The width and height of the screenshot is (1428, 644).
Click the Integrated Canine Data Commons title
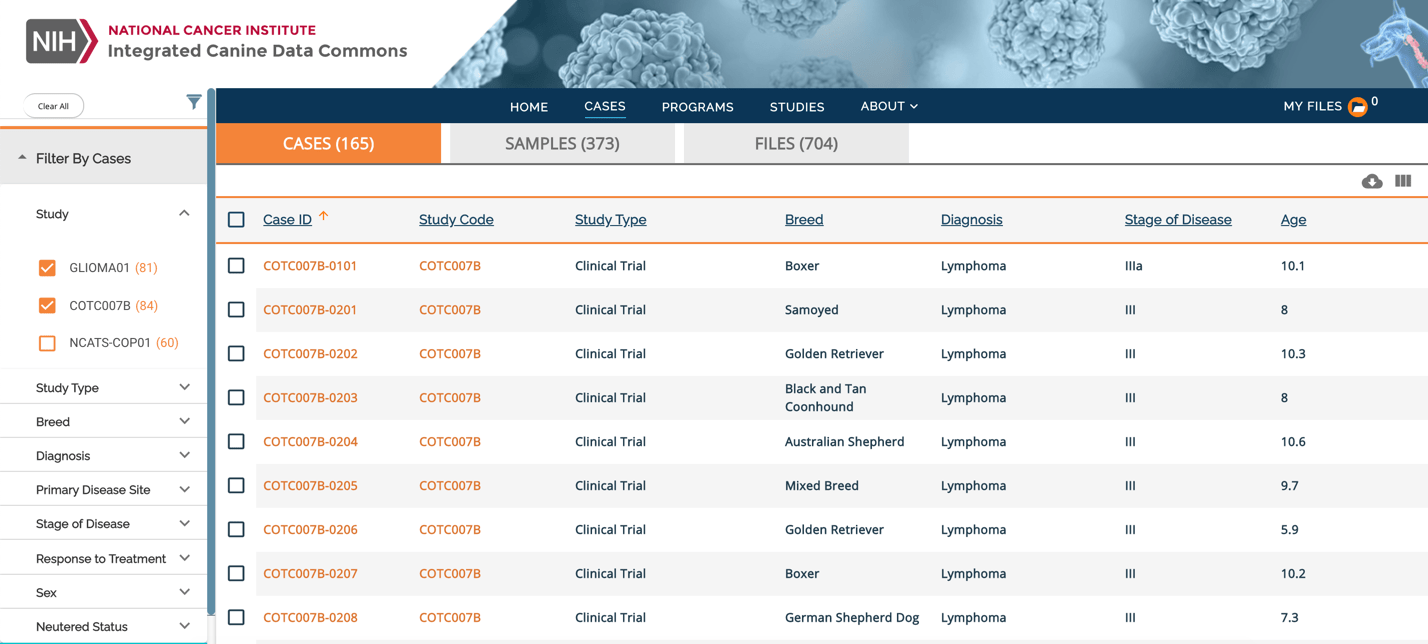257,51
